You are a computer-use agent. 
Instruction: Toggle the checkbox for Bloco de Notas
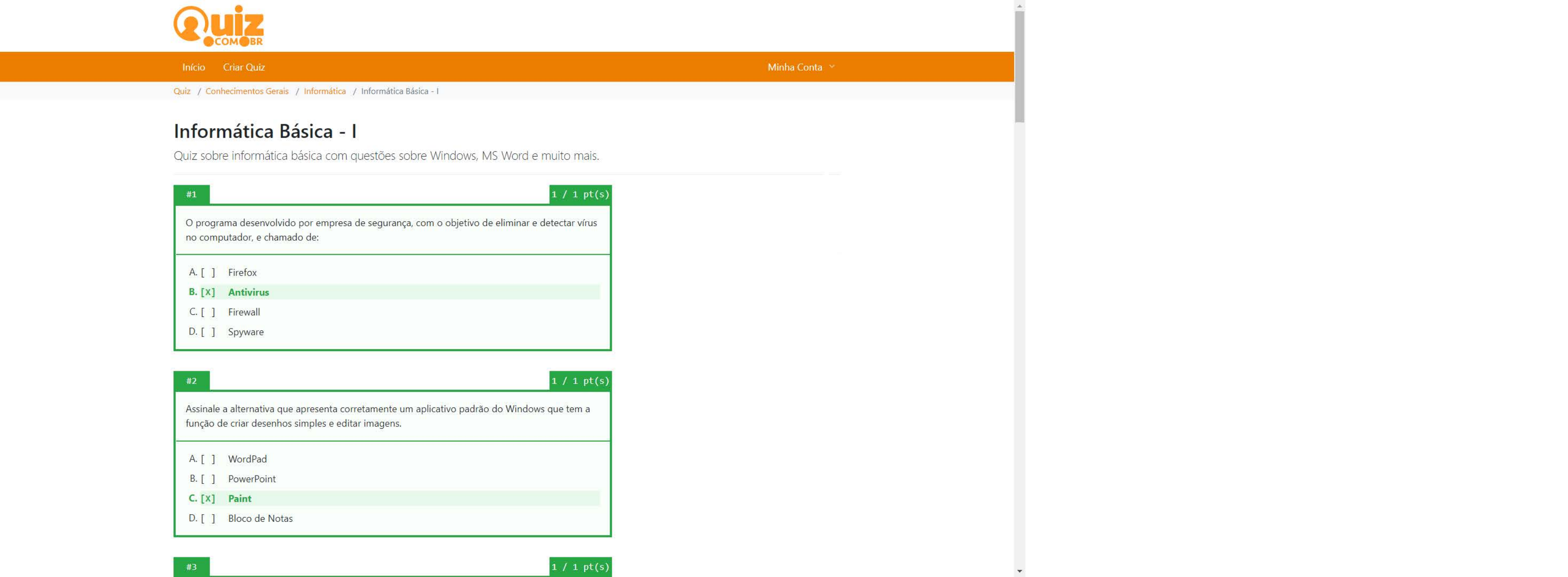pos(208,518)
